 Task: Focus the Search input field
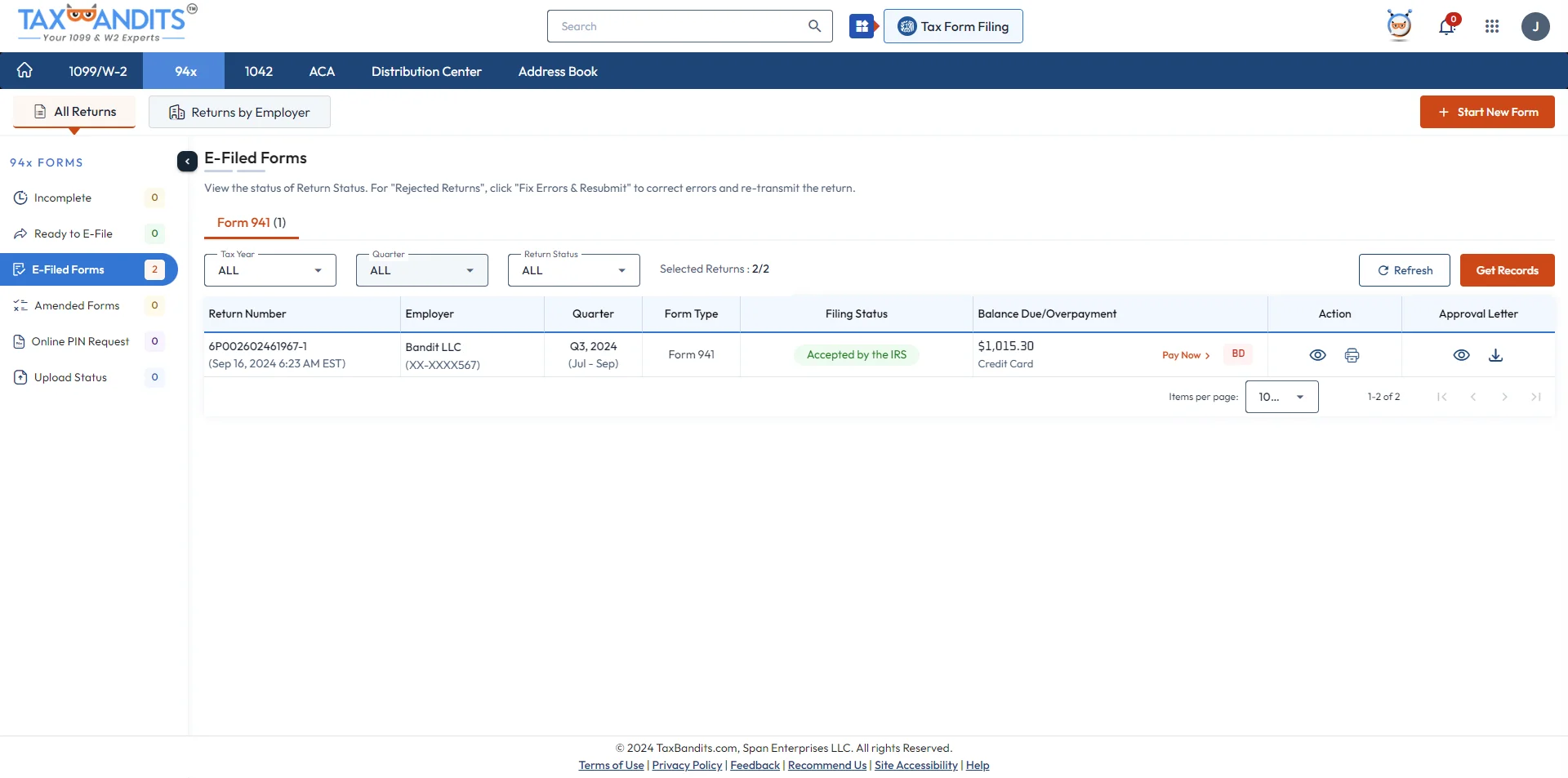(690, 26)
